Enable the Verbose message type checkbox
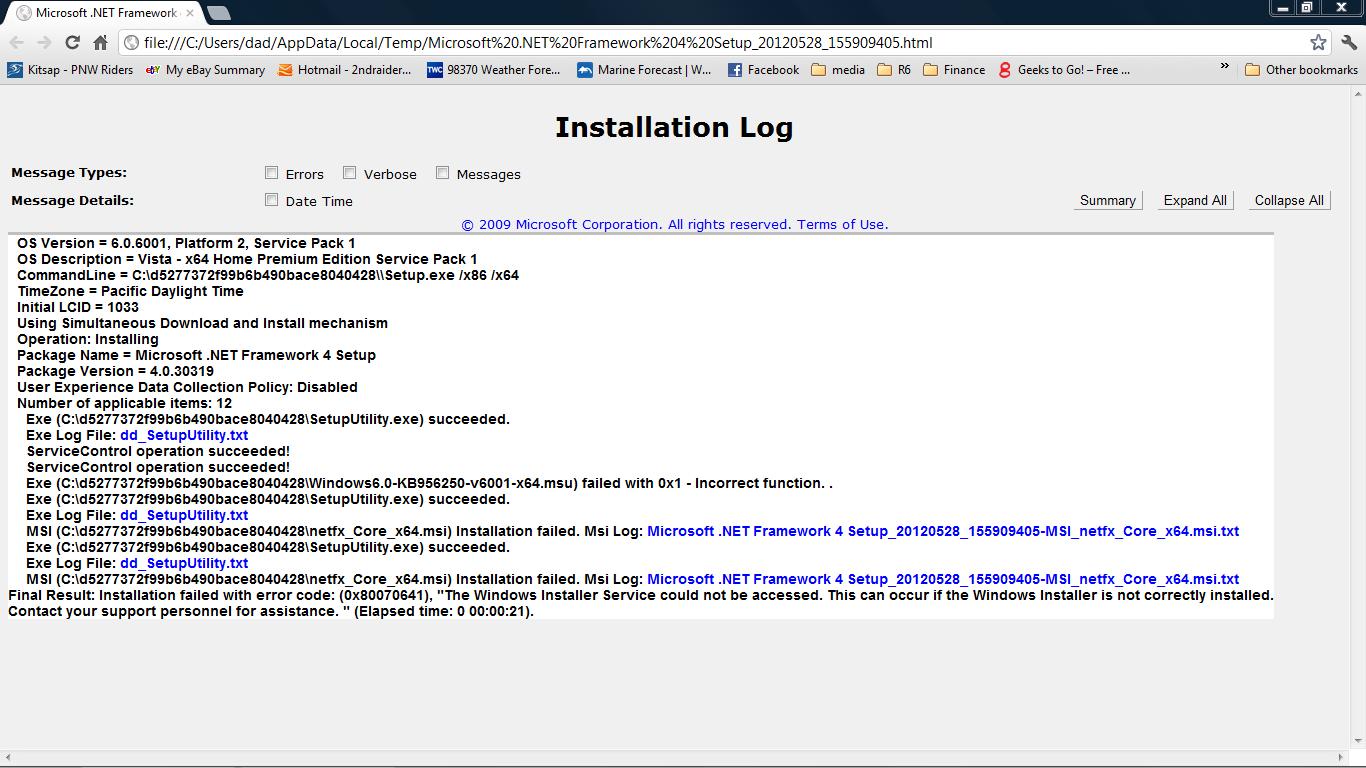 click(349, 173)
